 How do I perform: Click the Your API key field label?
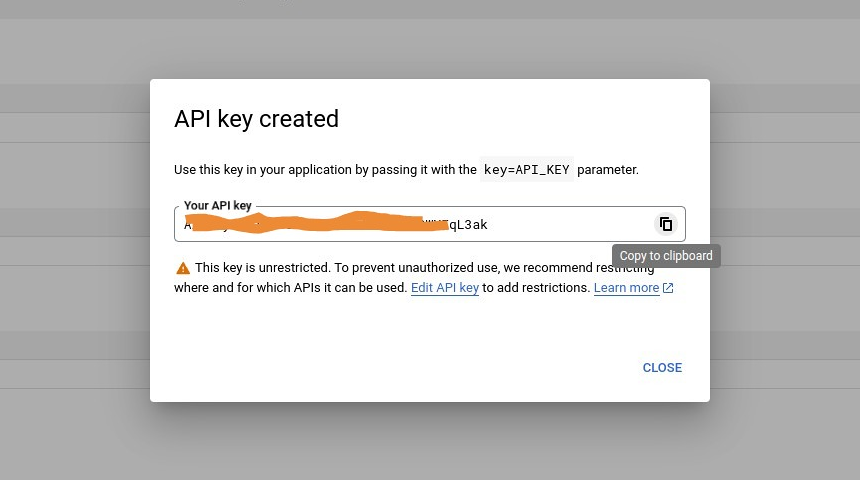pos(218,206)
